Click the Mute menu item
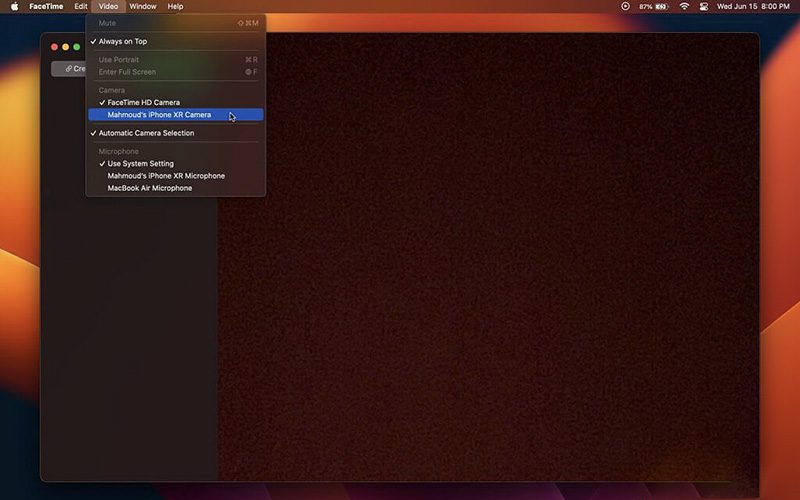The height and width of the screenshot is (500, 800). 176,23
